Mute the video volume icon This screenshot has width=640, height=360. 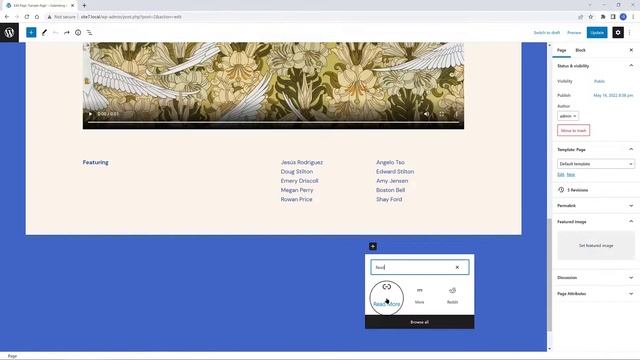[427, 114]
